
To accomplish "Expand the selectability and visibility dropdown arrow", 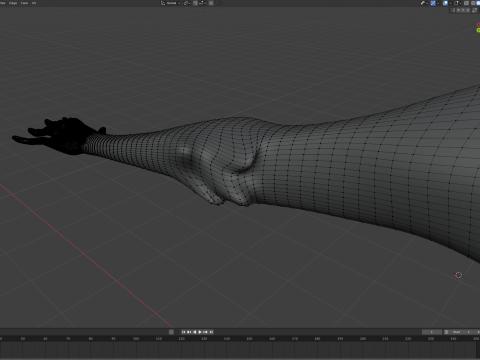I will (x=427, y=3).
